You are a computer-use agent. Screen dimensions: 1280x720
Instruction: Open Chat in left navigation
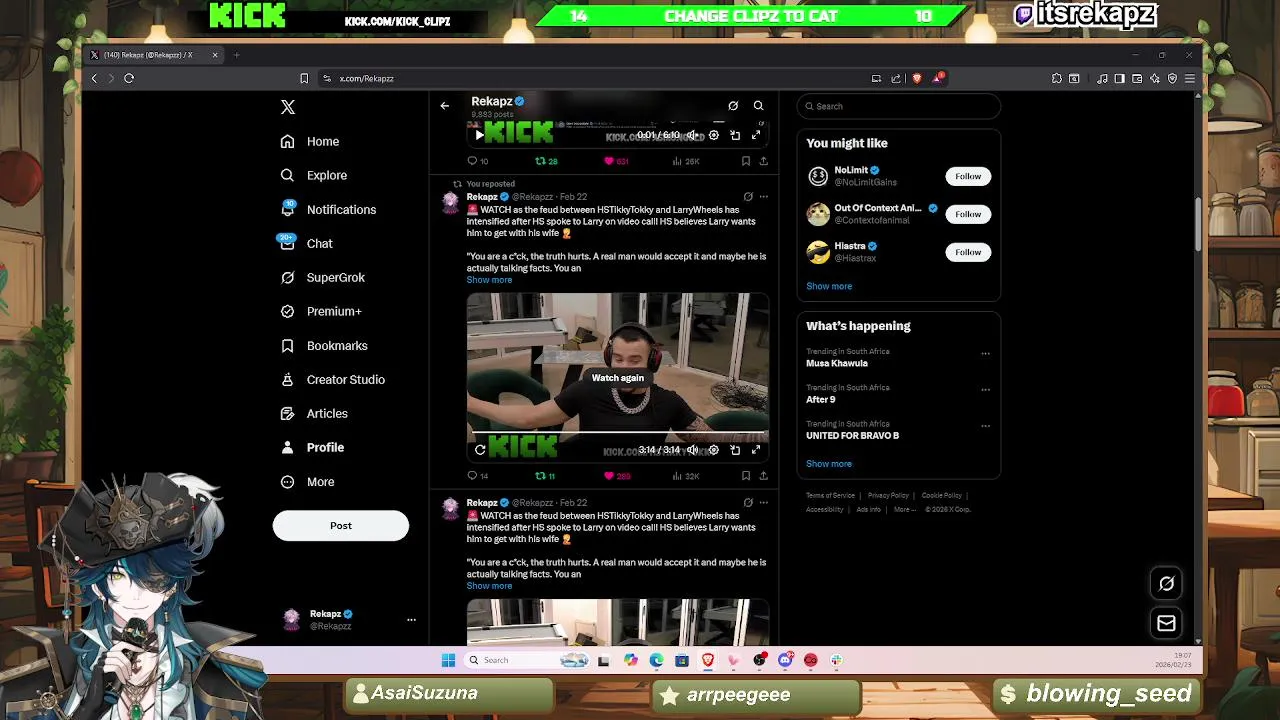coord(306,244)
